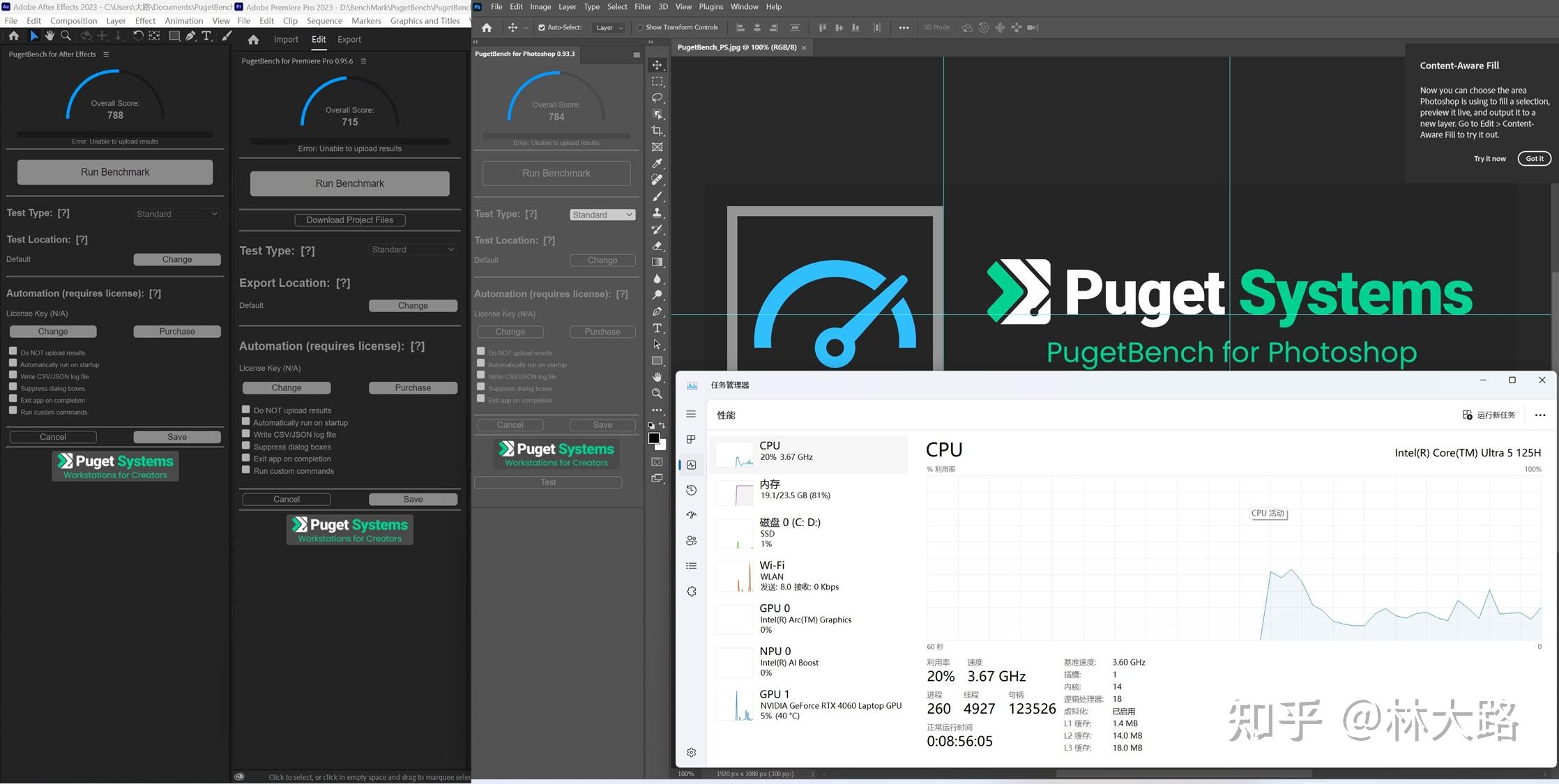Open Photoshop Plugins menu
This screenshot has height=784, width=1559.
tap(710, 7)
